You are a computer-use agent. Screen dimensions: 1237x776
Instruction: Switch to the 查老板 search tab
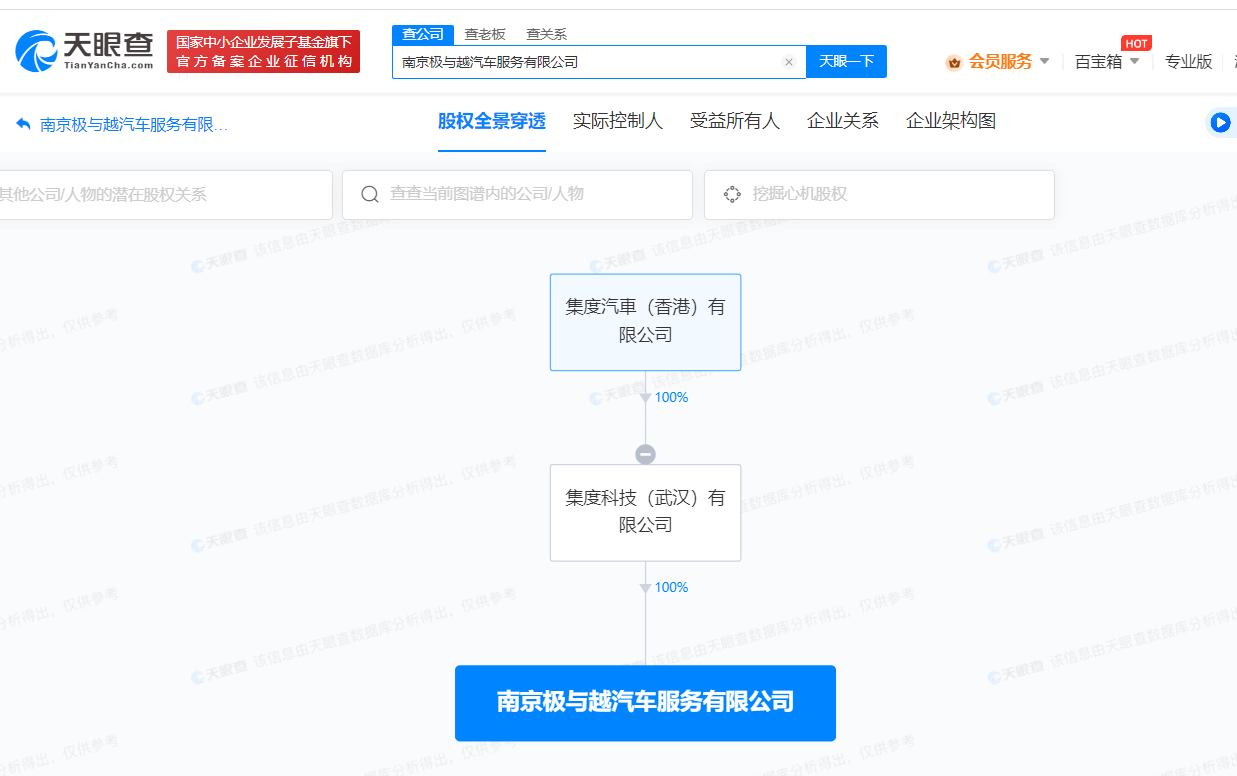click(x=485, y=34)
